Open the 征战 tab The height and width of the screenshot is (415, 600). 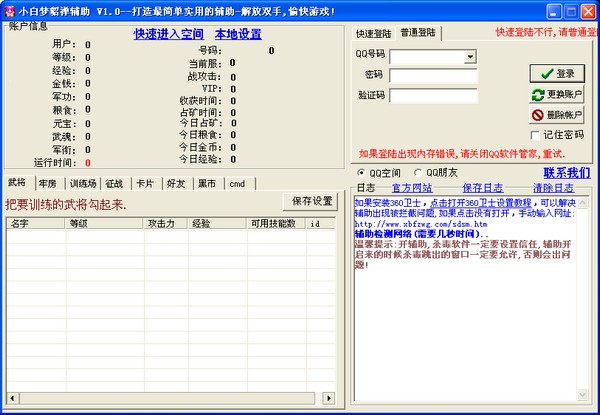114,184
